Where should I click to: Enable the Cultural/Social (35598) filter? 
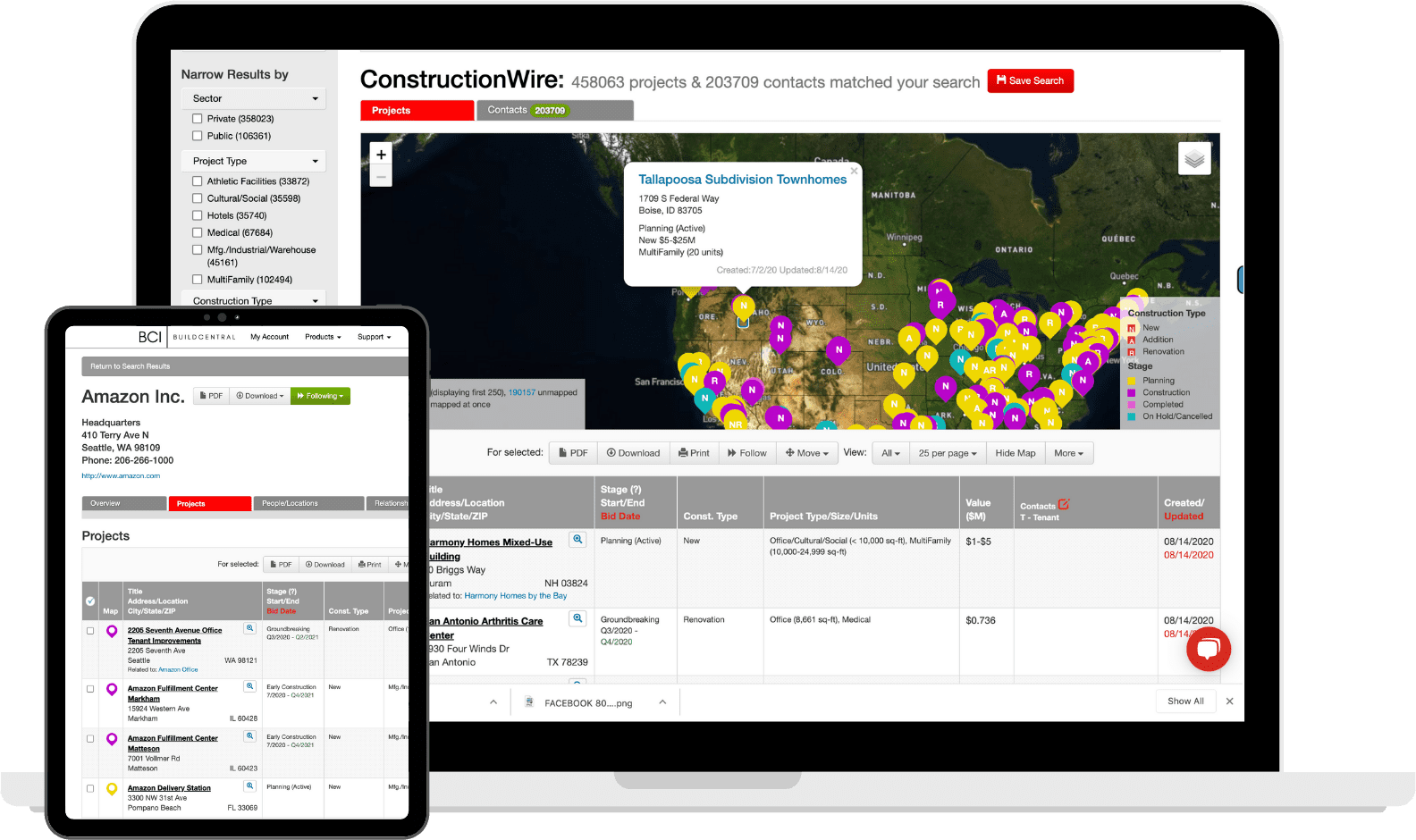point(198,198)
